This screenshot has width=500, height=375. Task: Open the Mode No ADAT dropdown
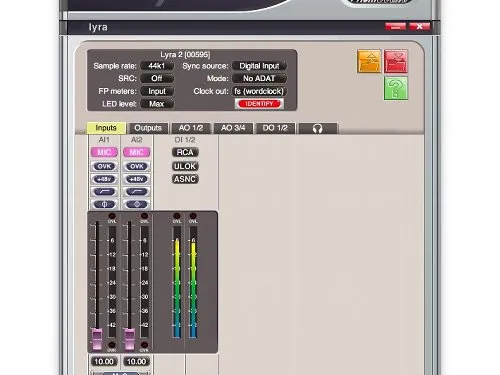coord(259,78)
